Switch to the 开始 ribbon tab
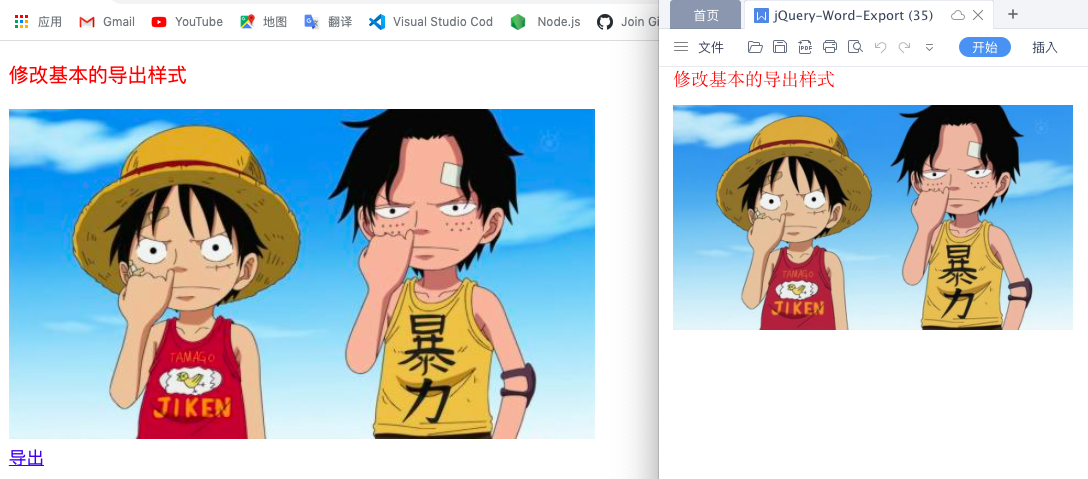Screen dimensions: 1088x479 pos(985,47)
